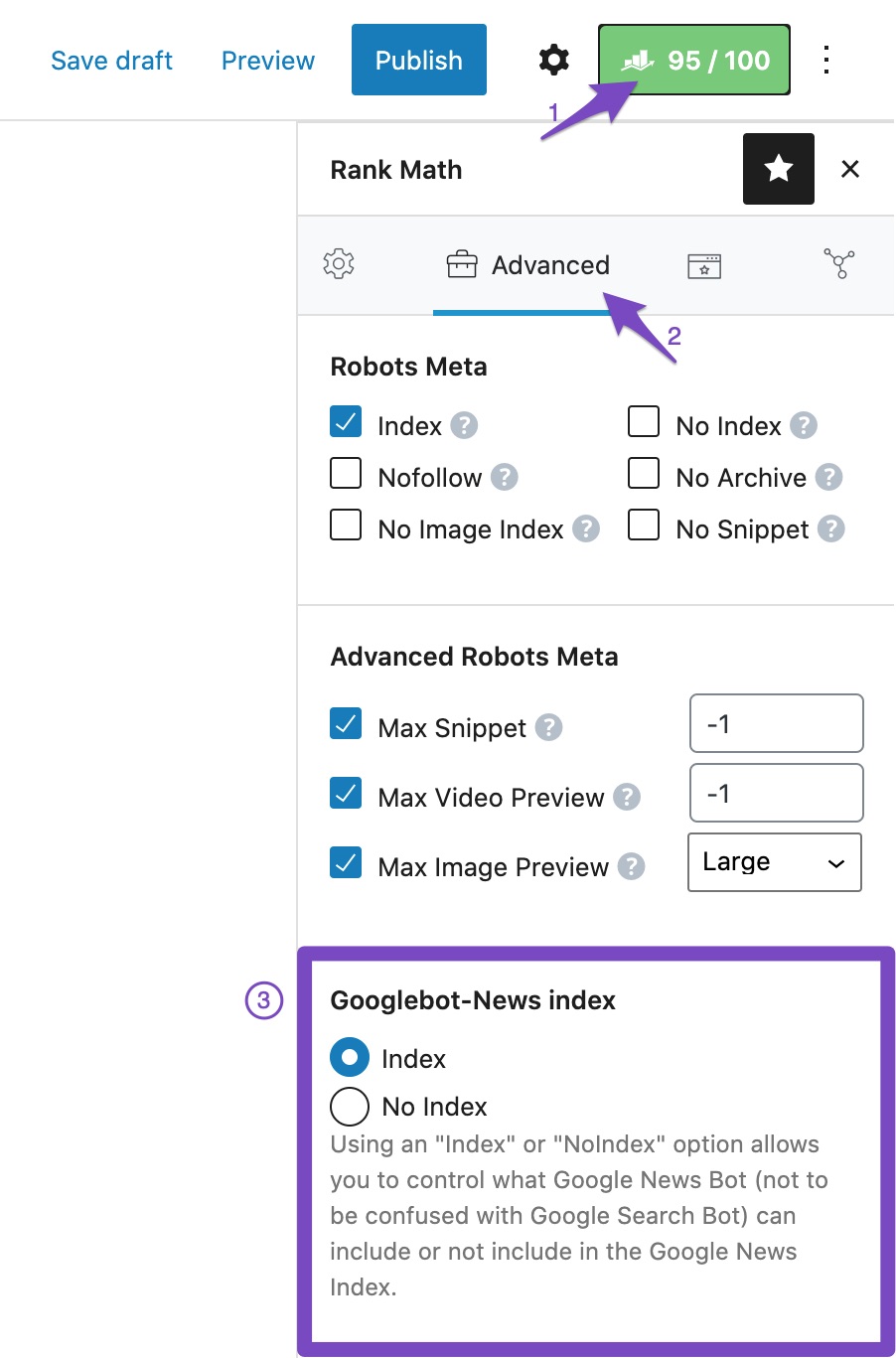The height and width of the screenshot is (1358, 896).
Task: Open the General gear tab in Rank Math
Action: click(x=339, y=264)
